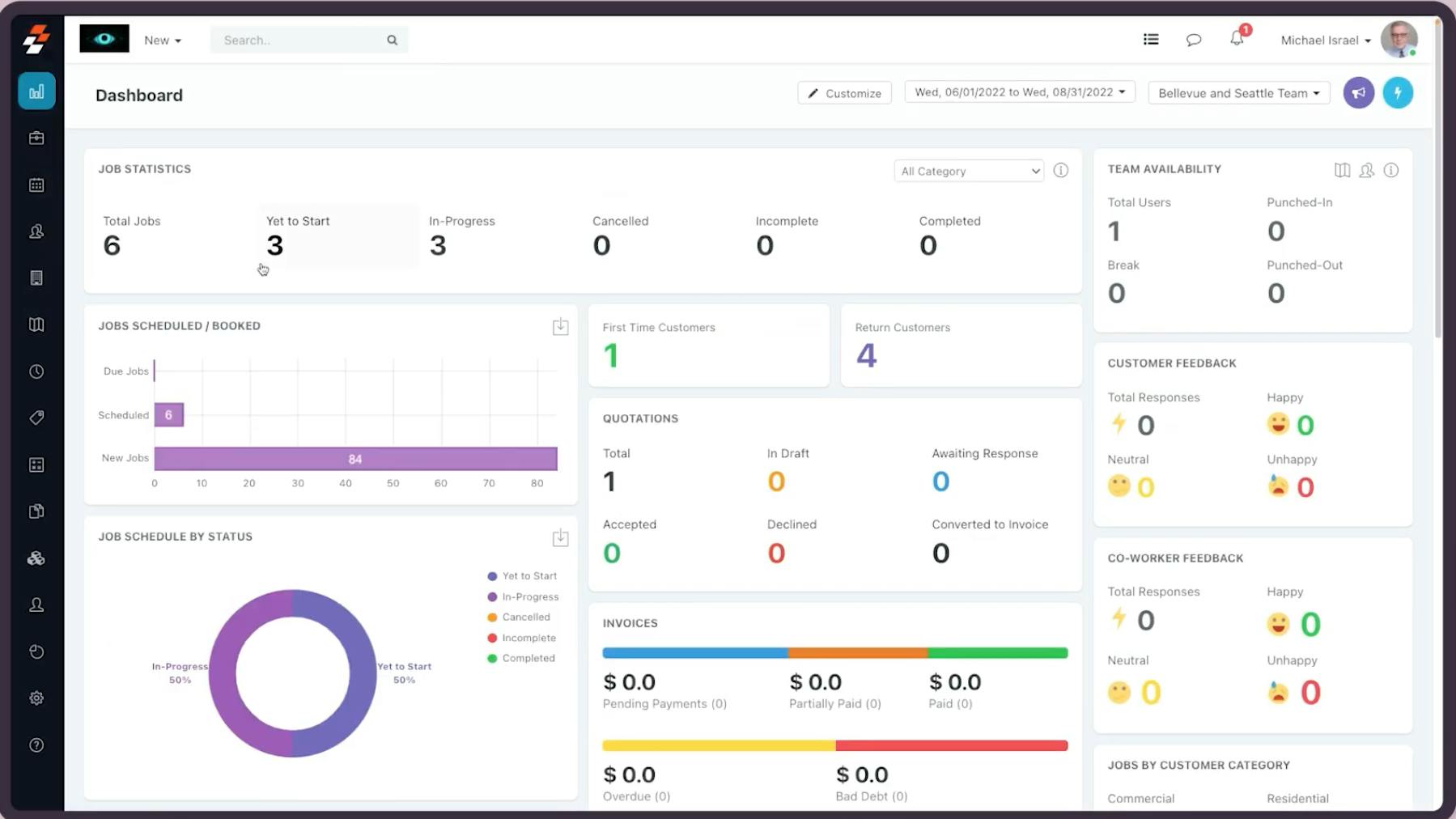The width and height of the screenshot is (1456, 819).
Task: Open the All Category dropdown
Action: point(968,171)
